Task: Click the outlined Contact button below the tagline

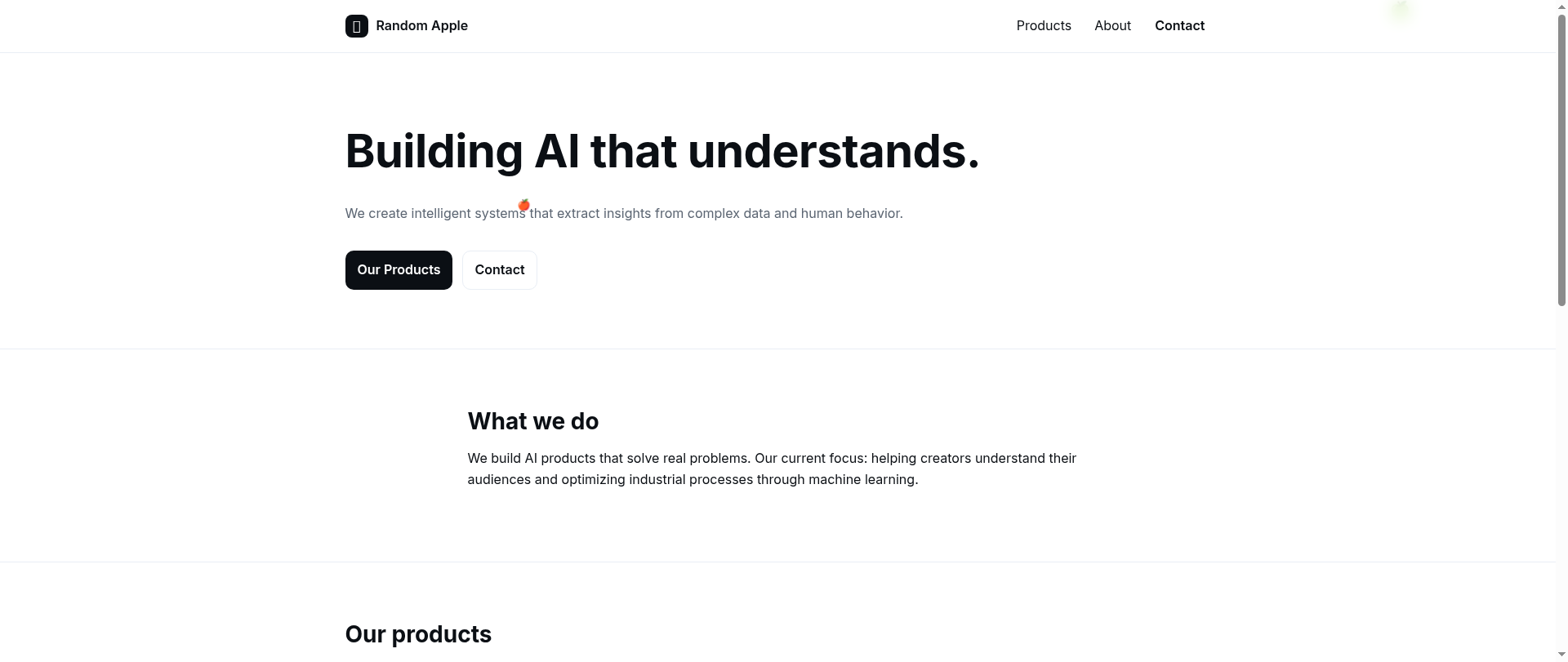Action: pyautogui.click(x=500, y=270)
